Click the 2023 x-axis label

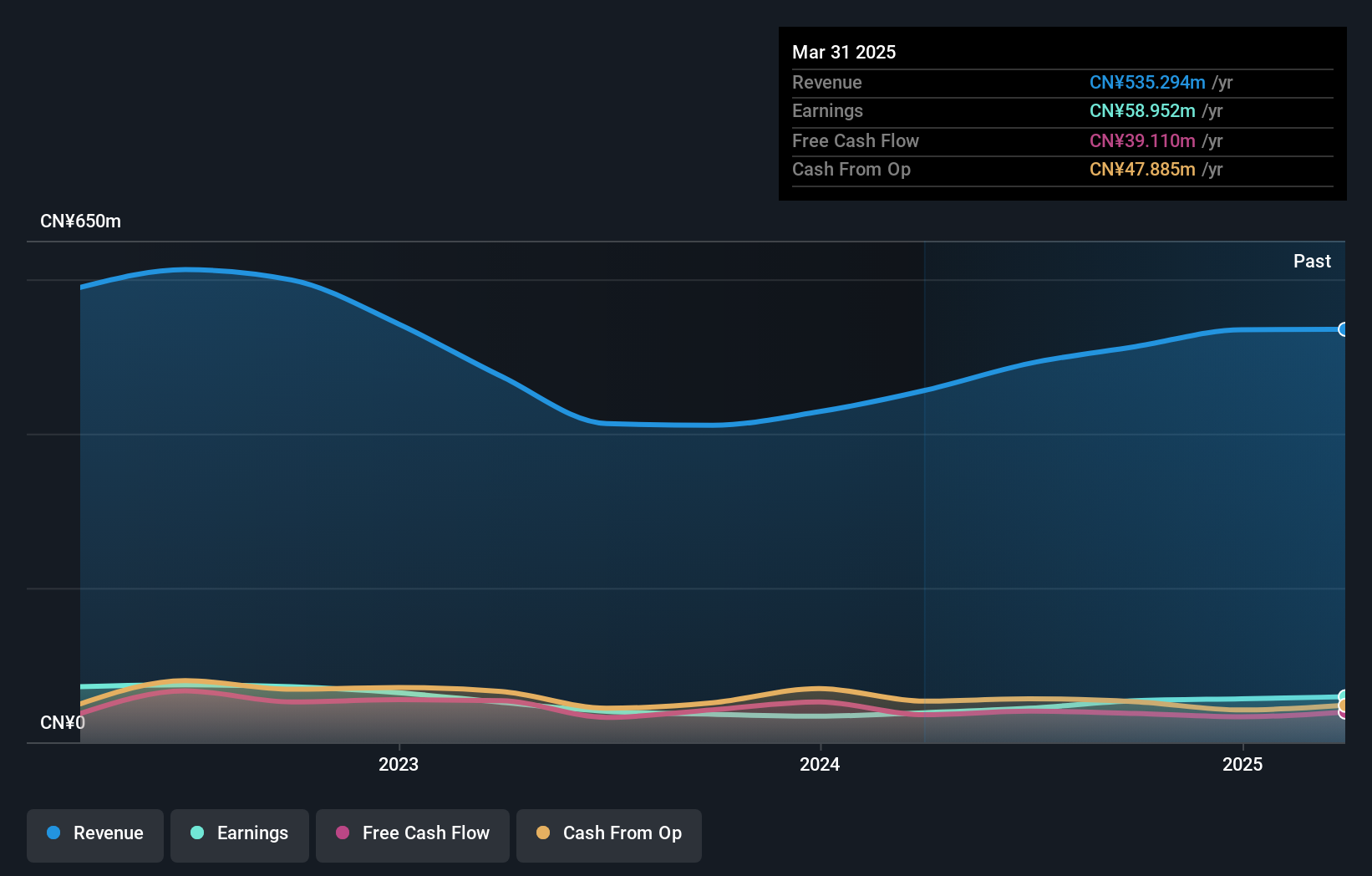point(399,764)
